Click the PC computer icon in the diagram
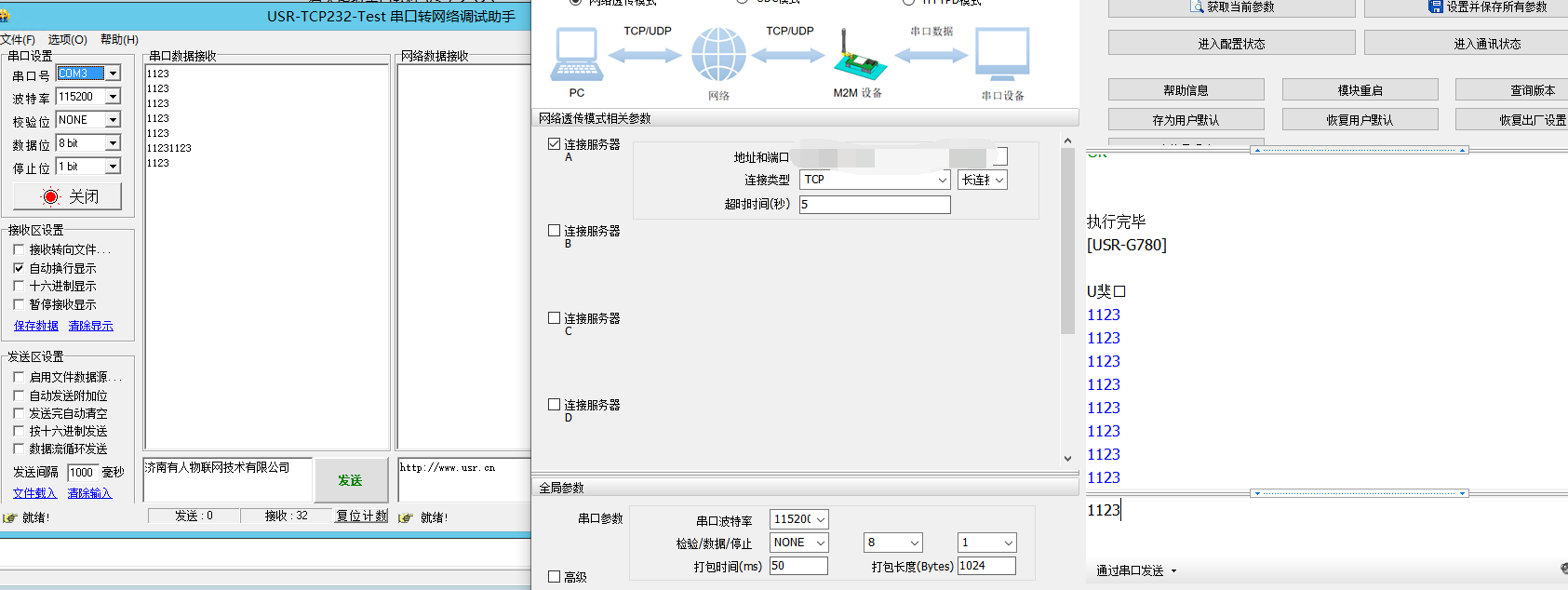Screen dimensions: 1568x590 577,55
